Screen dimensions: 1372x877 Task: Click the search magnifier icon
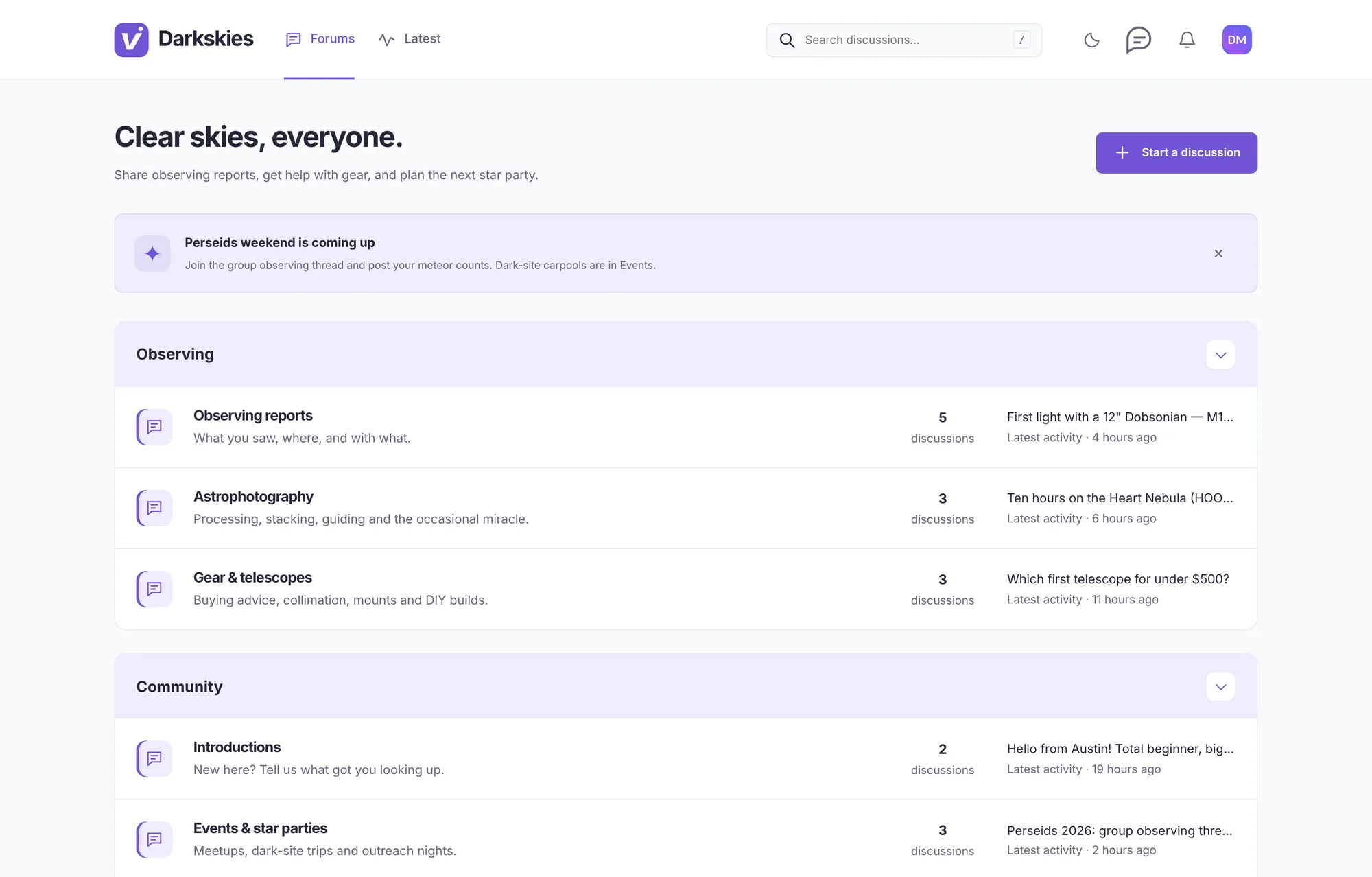point(787,40)
